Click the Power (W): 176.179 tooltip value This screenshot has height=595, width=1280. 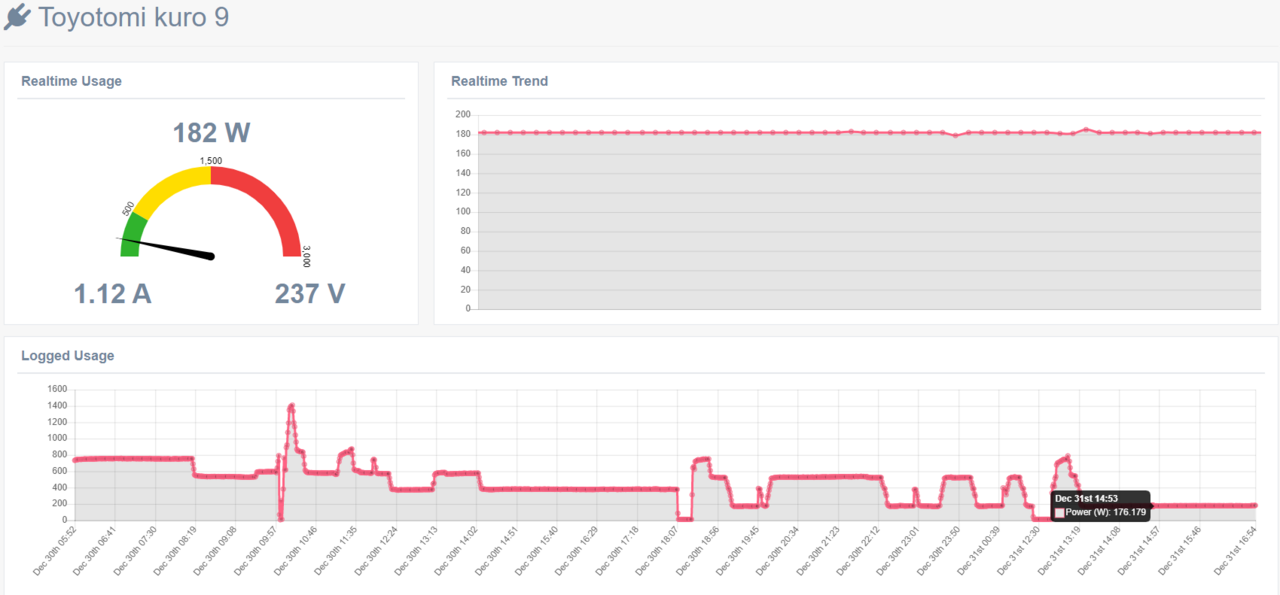coord(1107,512)
